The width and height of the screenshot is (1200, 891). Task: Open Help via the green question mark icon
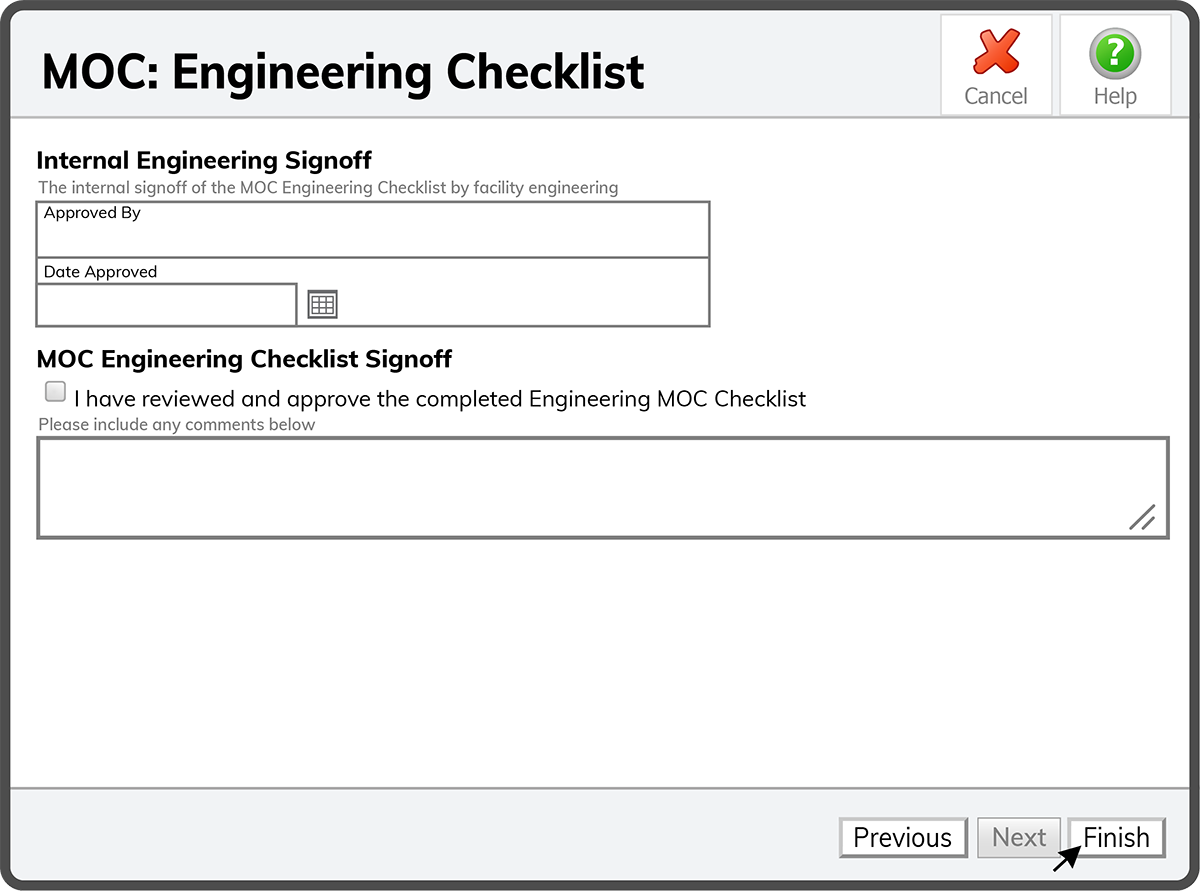(1115, 53)
